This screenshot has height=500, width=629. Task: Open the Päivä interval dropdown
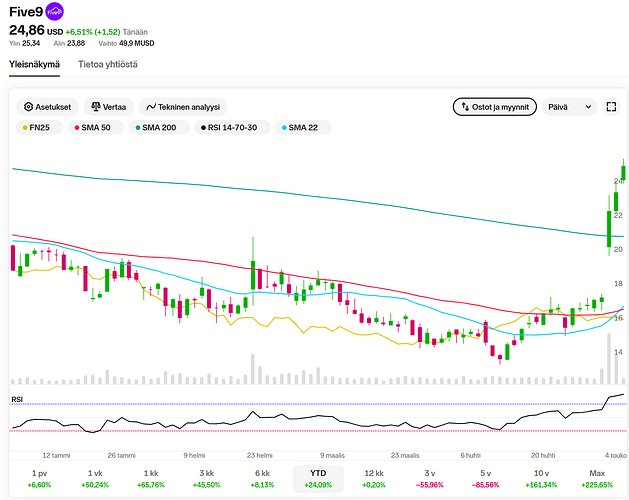[x=569, y=107]
